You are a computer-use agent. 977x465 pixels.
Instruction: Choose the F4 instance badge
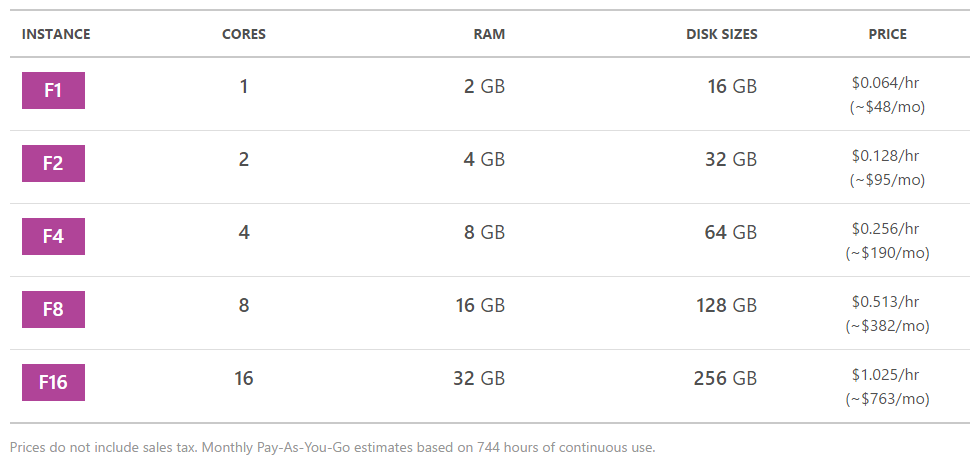click(54, 236)
